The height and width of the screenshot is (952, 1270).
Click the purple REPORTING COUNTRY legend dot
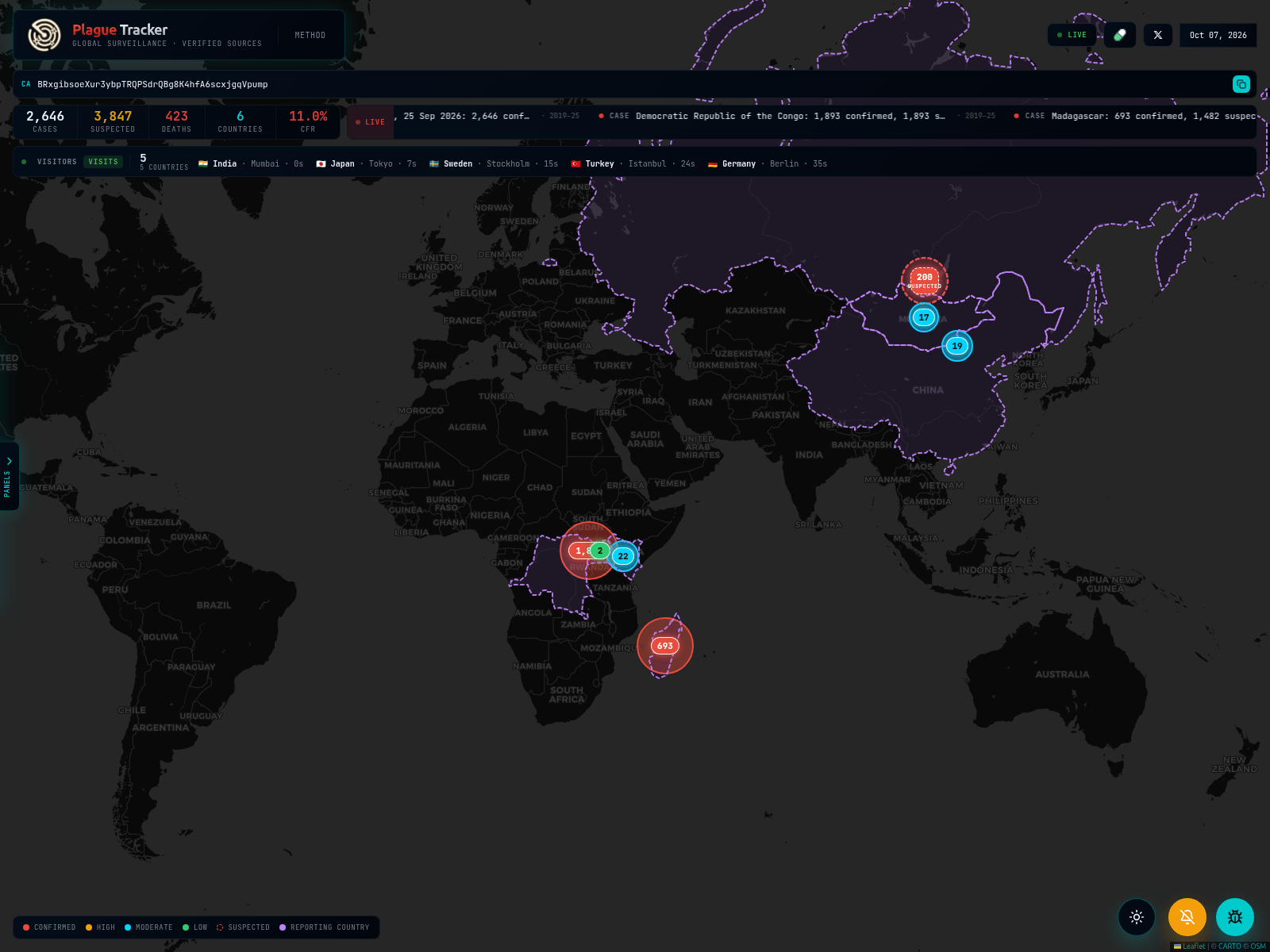(x=283, y=927)
